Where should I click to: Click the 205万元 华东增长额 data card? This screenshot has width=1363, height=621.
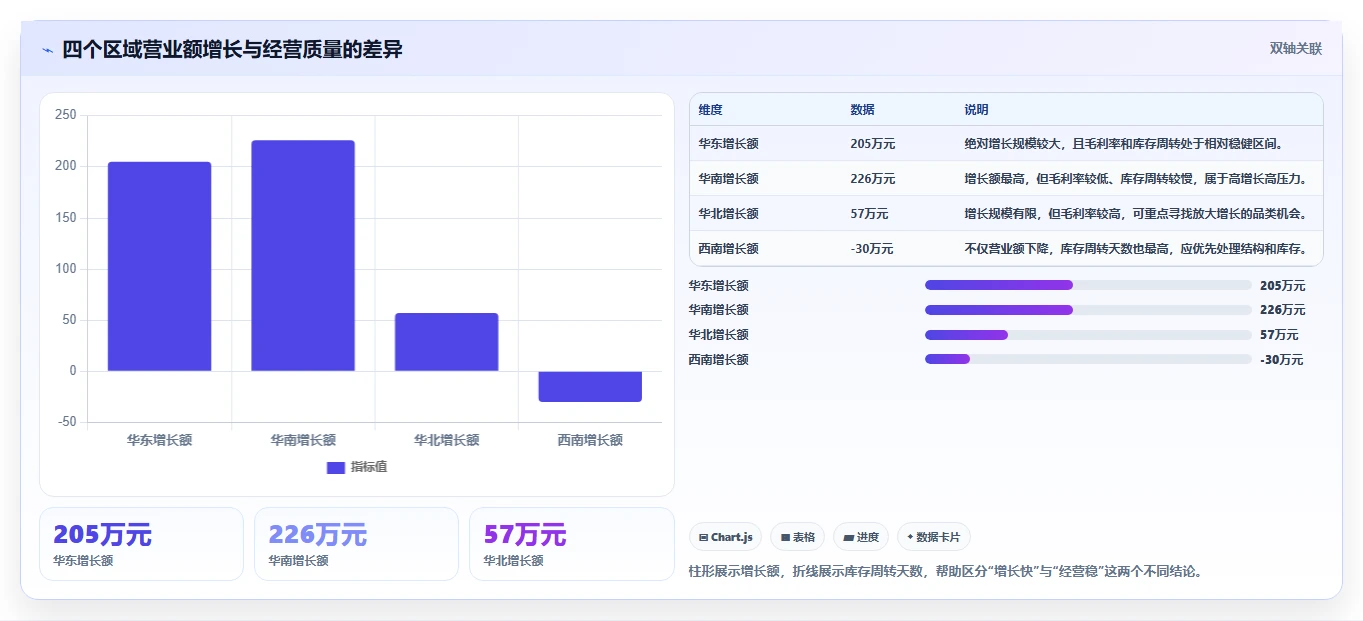point(141,544)
